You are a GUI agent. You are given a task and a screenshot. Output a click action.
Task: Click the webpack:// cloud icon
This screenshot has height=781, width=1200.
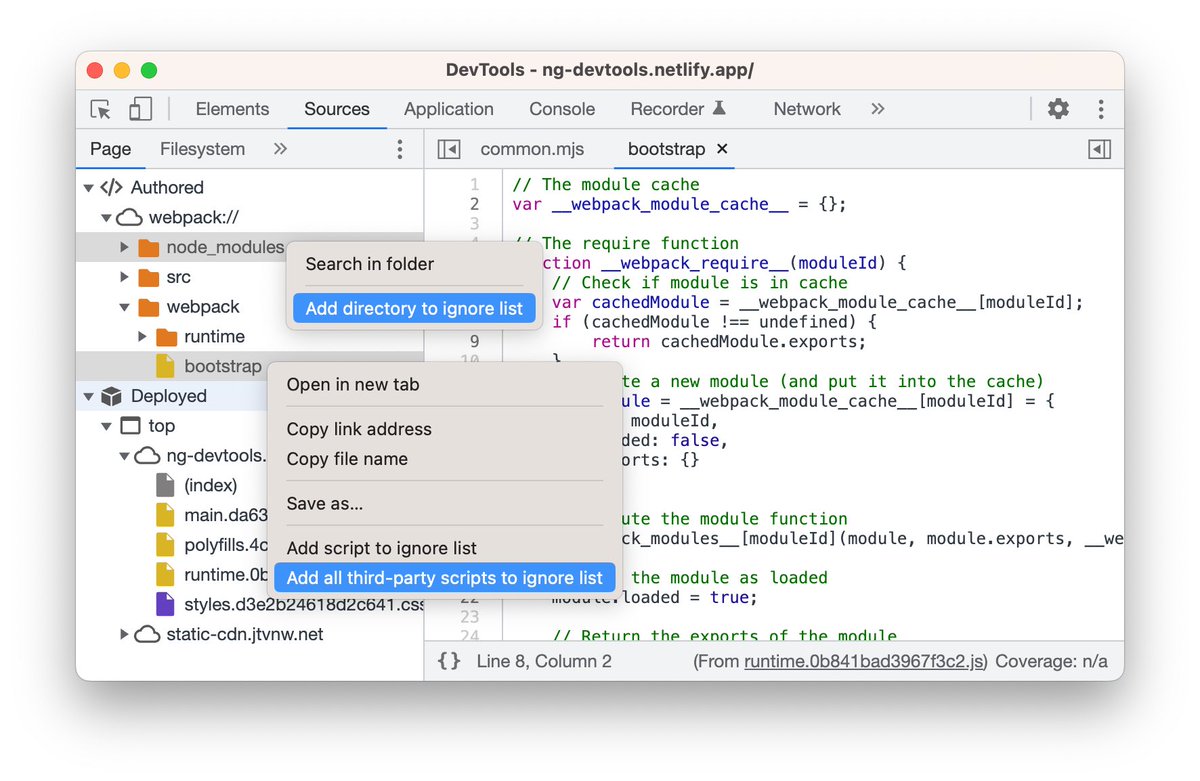tap(130, 217)
